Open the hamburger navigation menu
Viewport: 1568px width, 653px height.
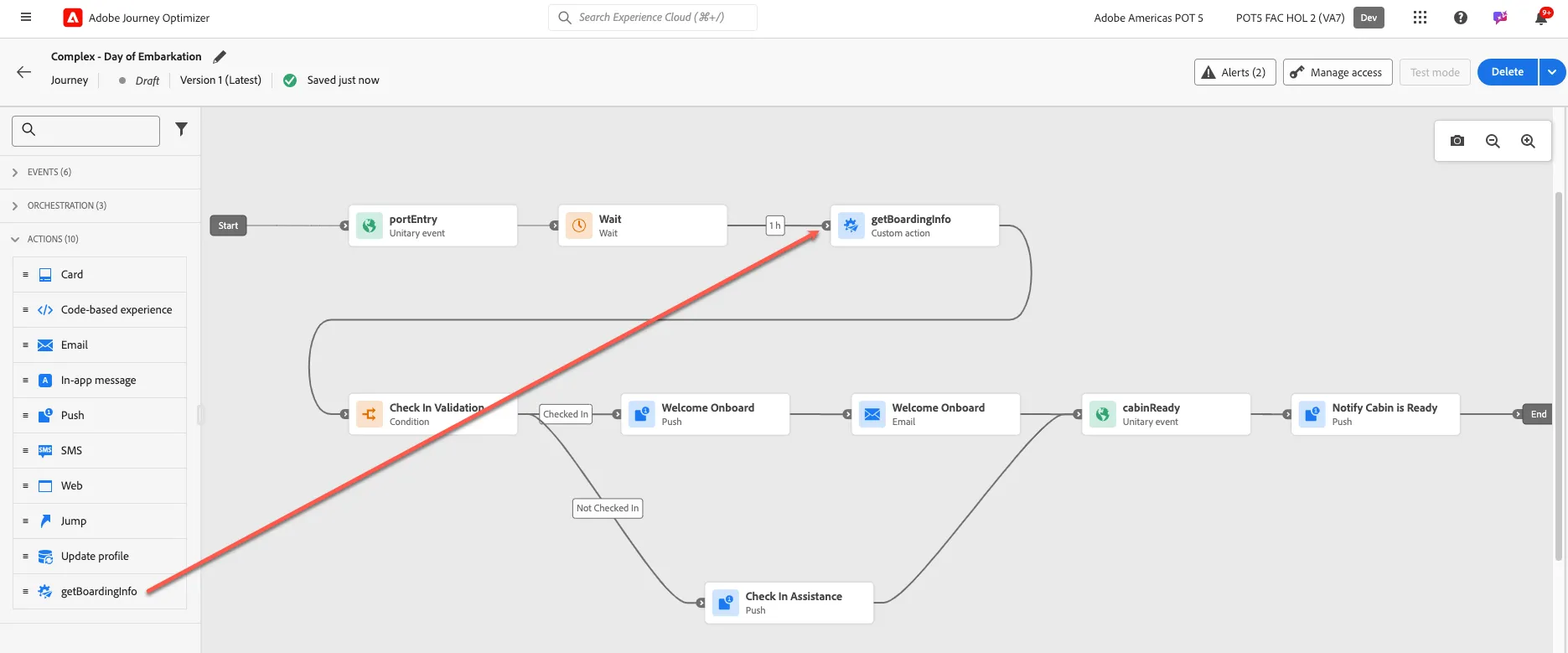pyautogui.click(x=26, y=17)
